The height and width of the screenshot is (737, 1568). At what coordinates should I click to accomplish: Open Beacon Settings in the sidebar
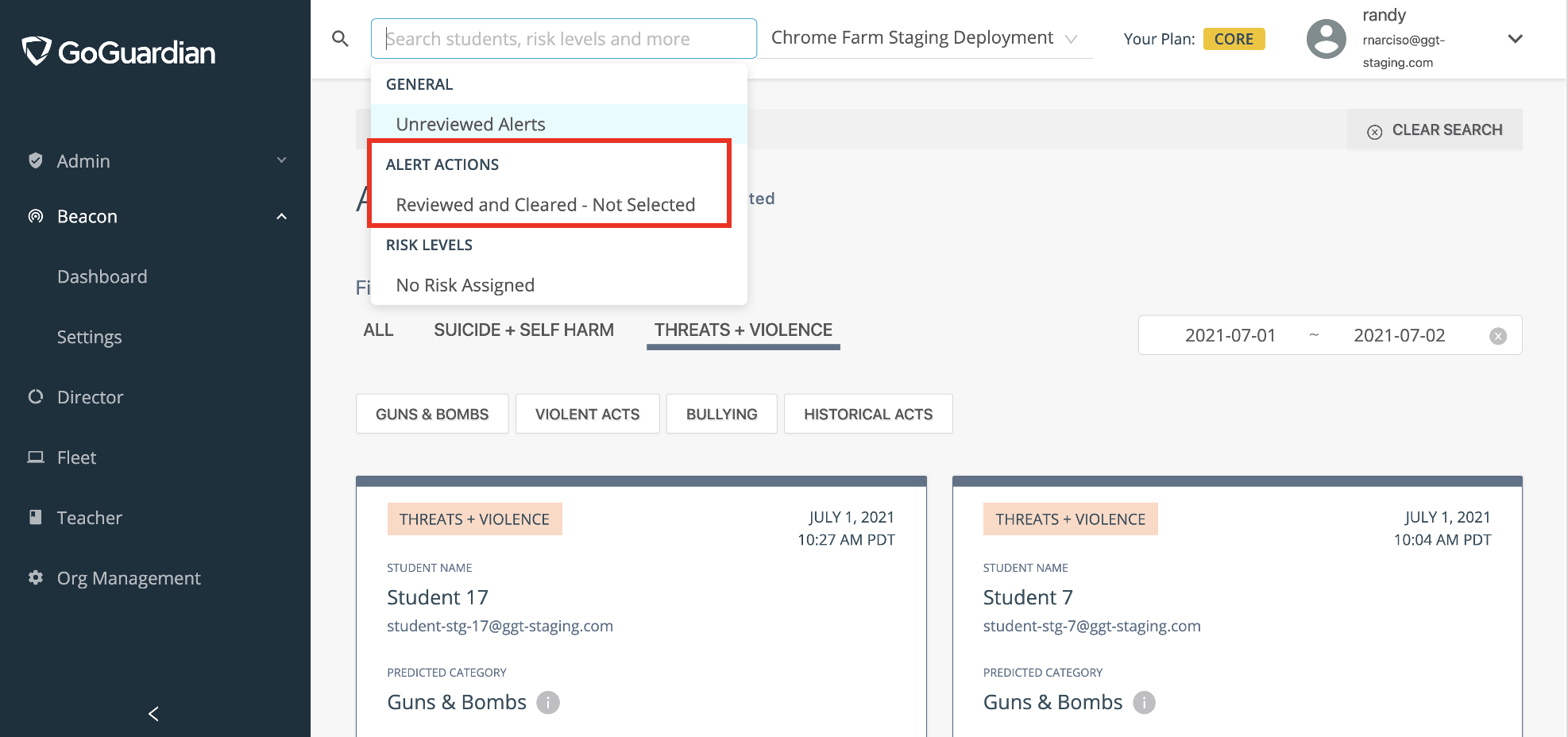pyautogui.click(x=90, y=337)
